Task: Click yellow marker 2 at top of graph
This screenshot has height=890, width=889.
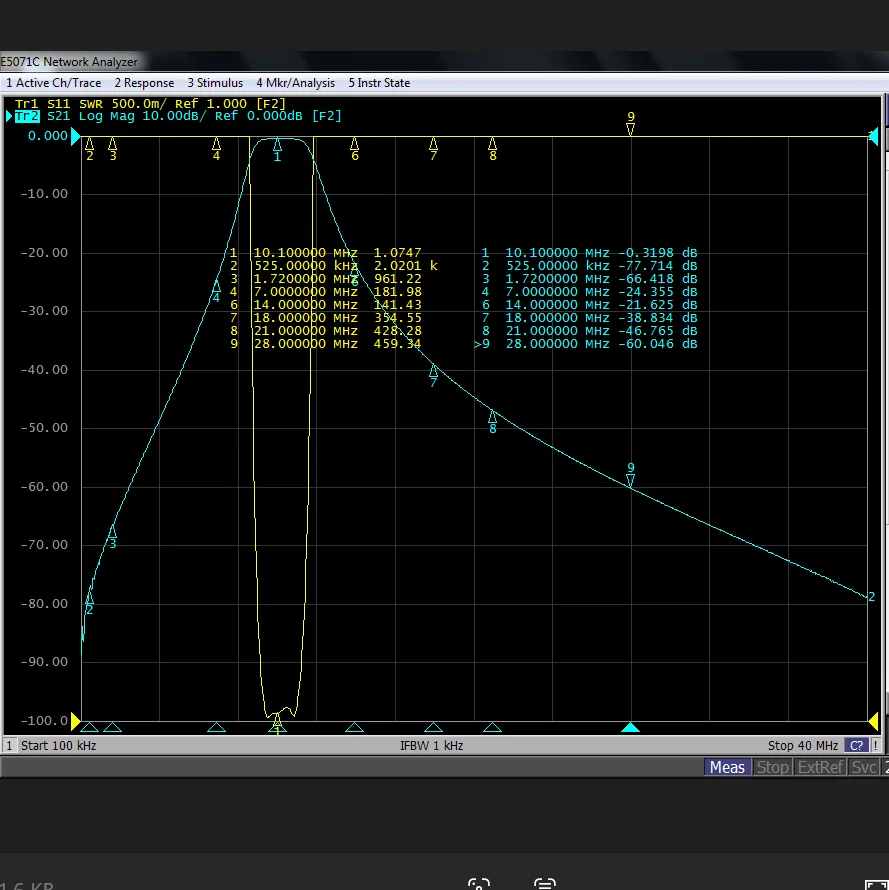Action: pyautogui.click(x=90, y=149)
